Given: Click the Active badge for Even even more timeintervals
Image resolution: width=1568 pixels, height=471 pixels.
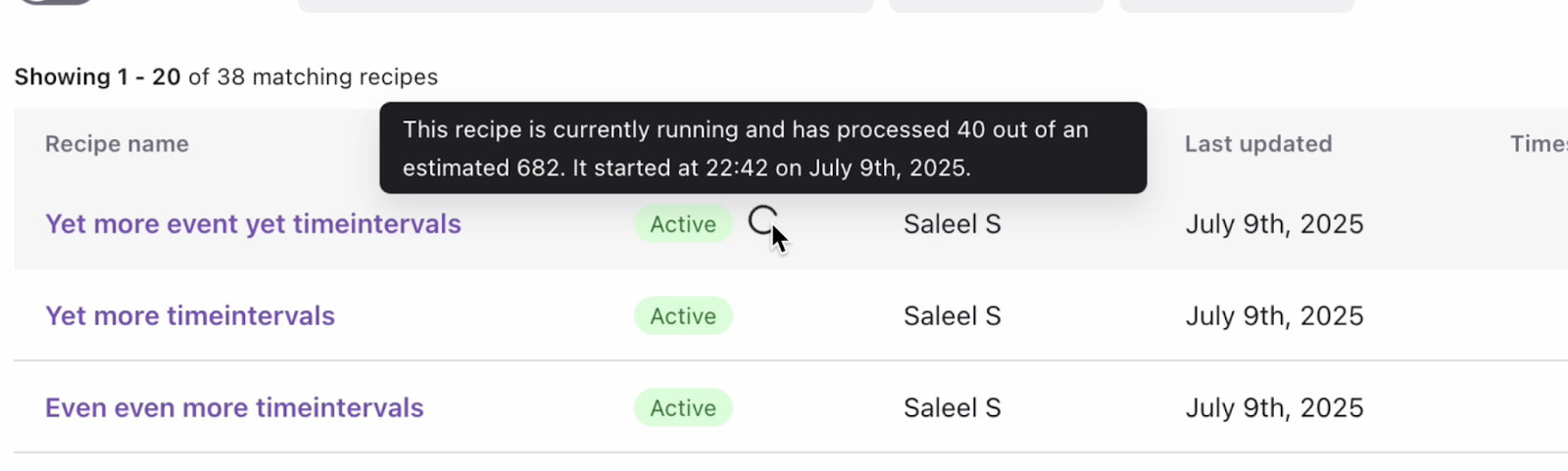Looking at the screenshot, I should [683, 408].
